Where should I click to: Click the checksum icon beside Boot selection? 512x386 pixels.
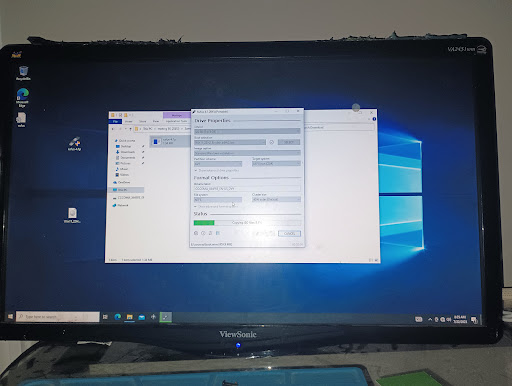point(271,142)
